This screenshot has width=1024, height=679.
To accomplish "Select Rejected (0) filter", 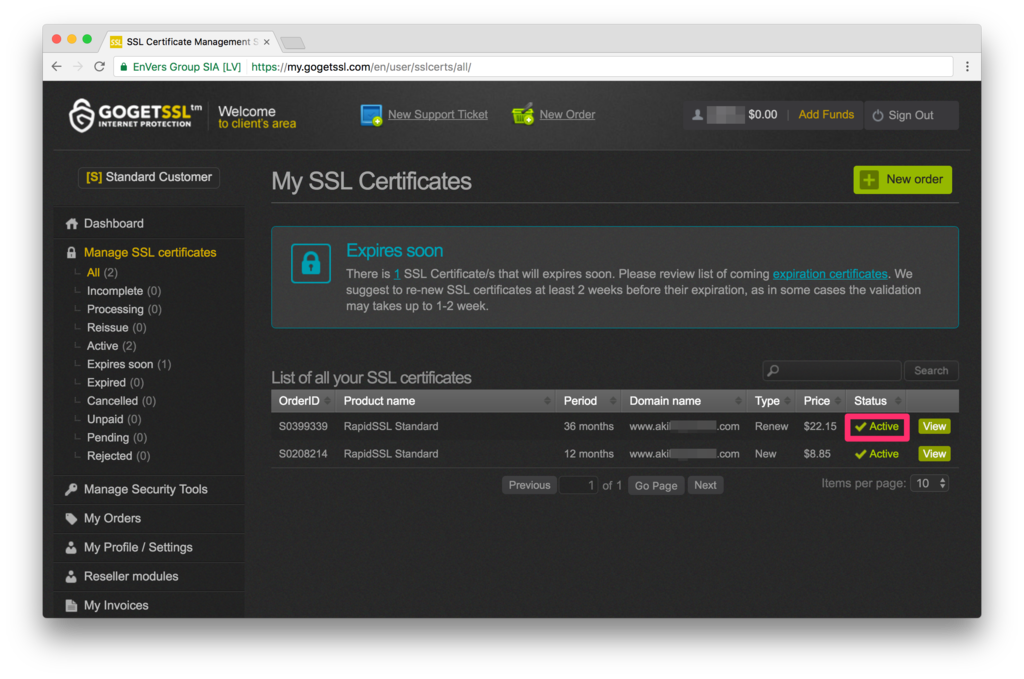I will point(118,456).
